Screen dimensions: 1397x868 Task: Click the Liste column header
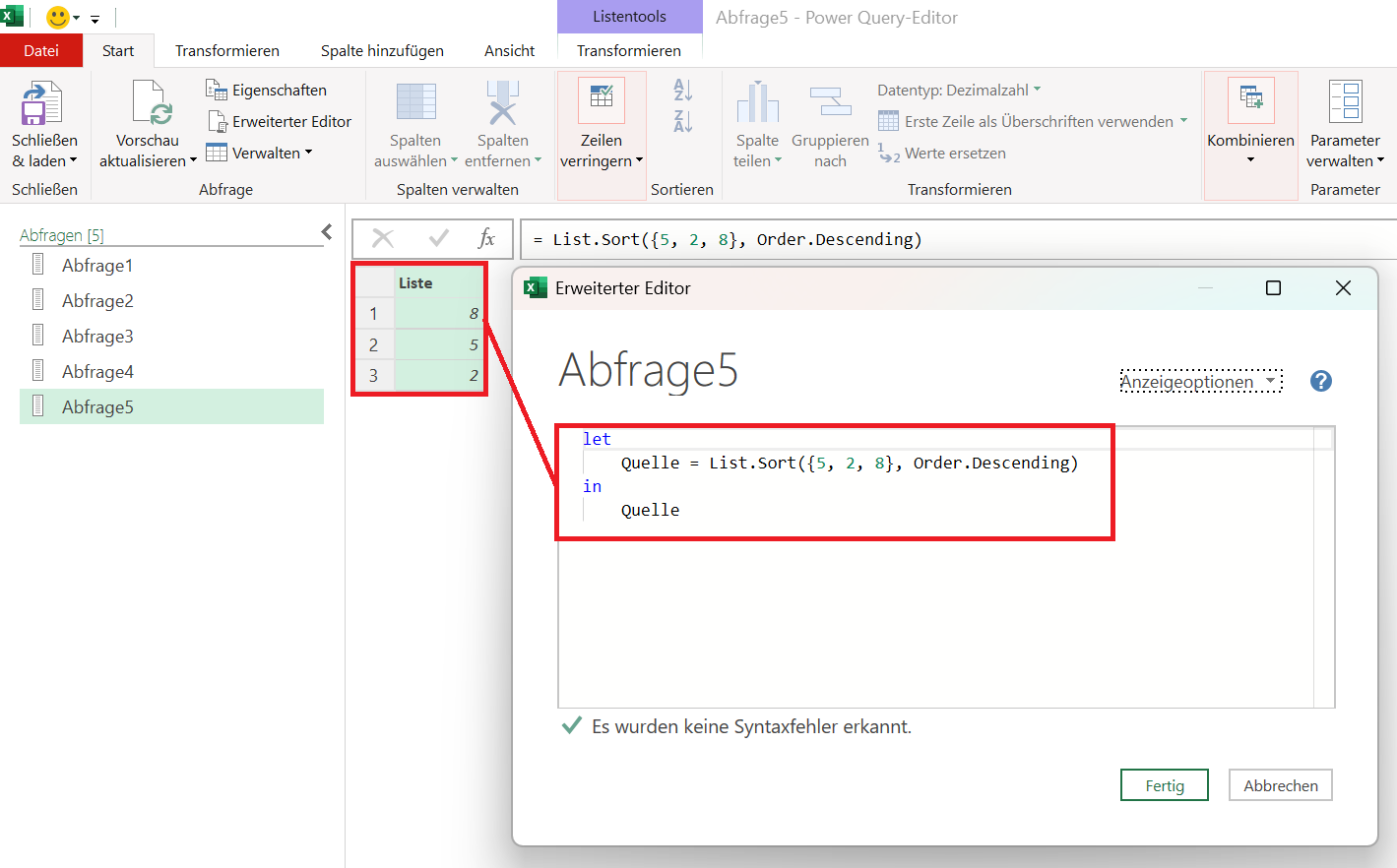coord(439,282)
